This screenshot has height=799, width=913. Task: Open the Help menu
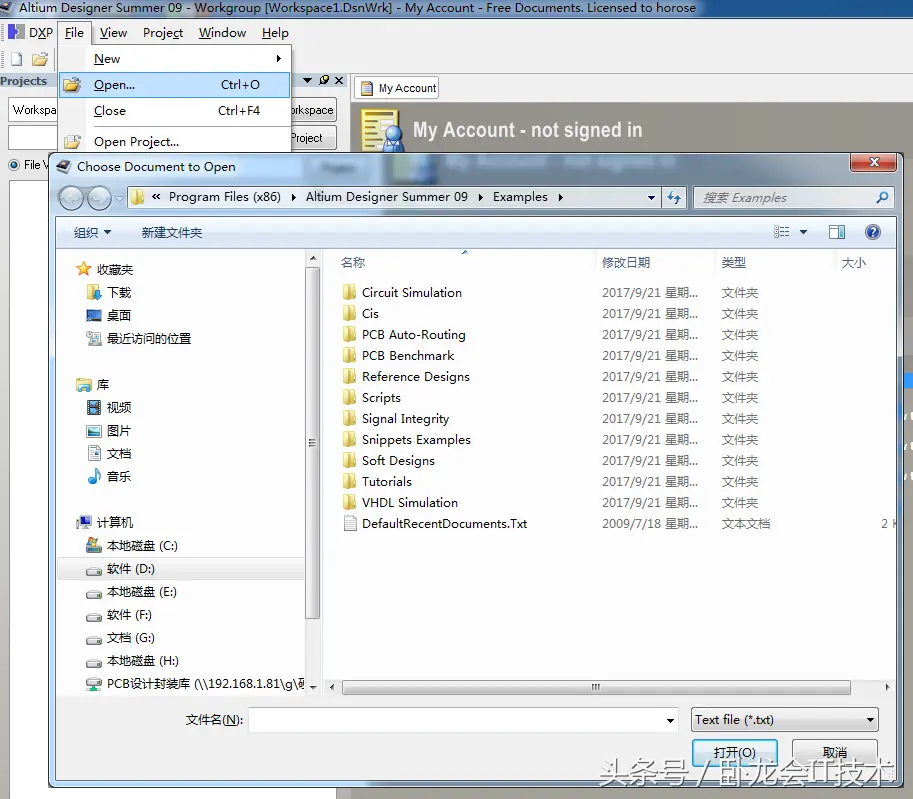point(275,33)
